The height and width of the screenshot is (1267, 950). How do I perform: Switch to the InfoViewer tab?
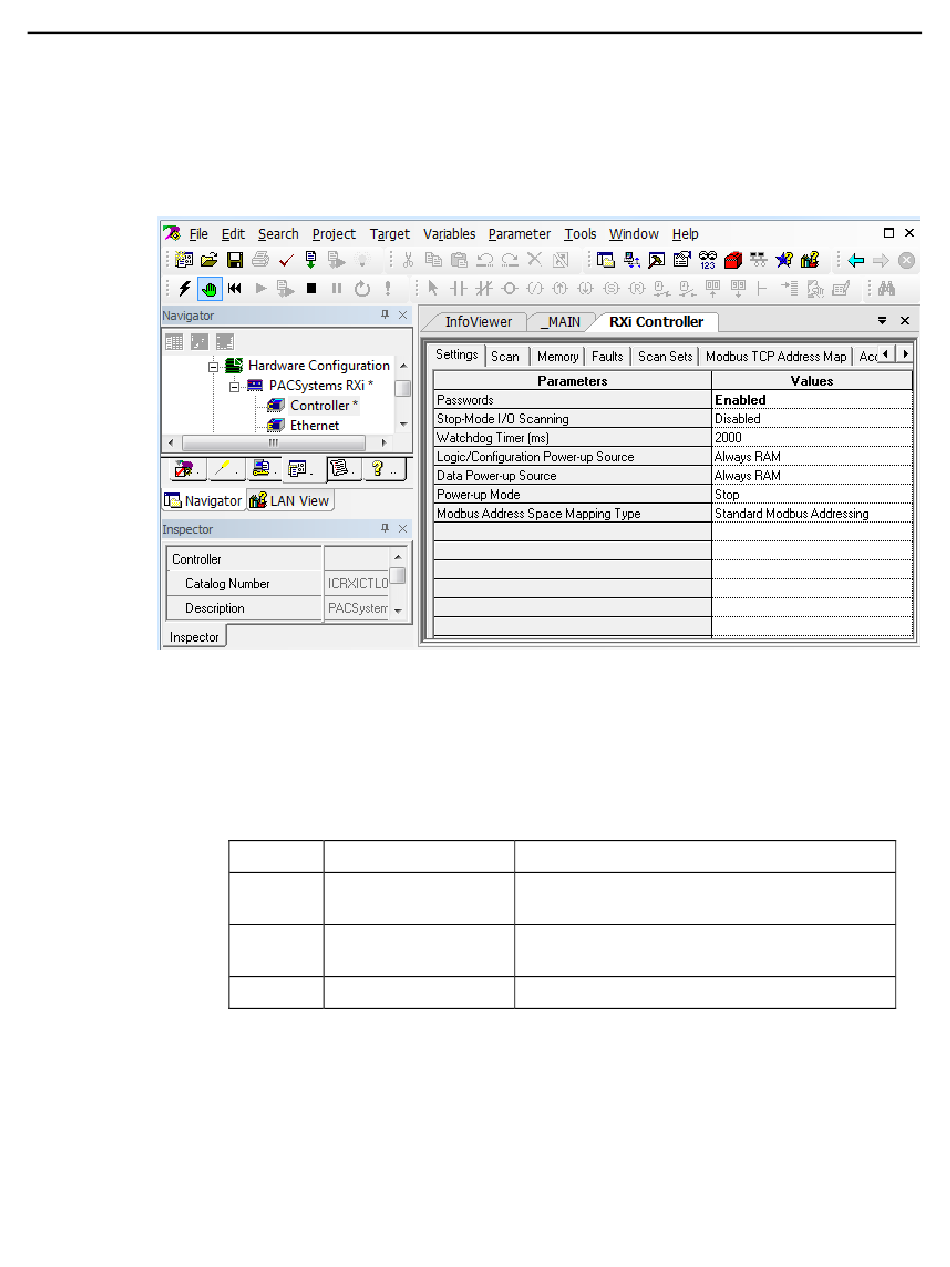478,322
